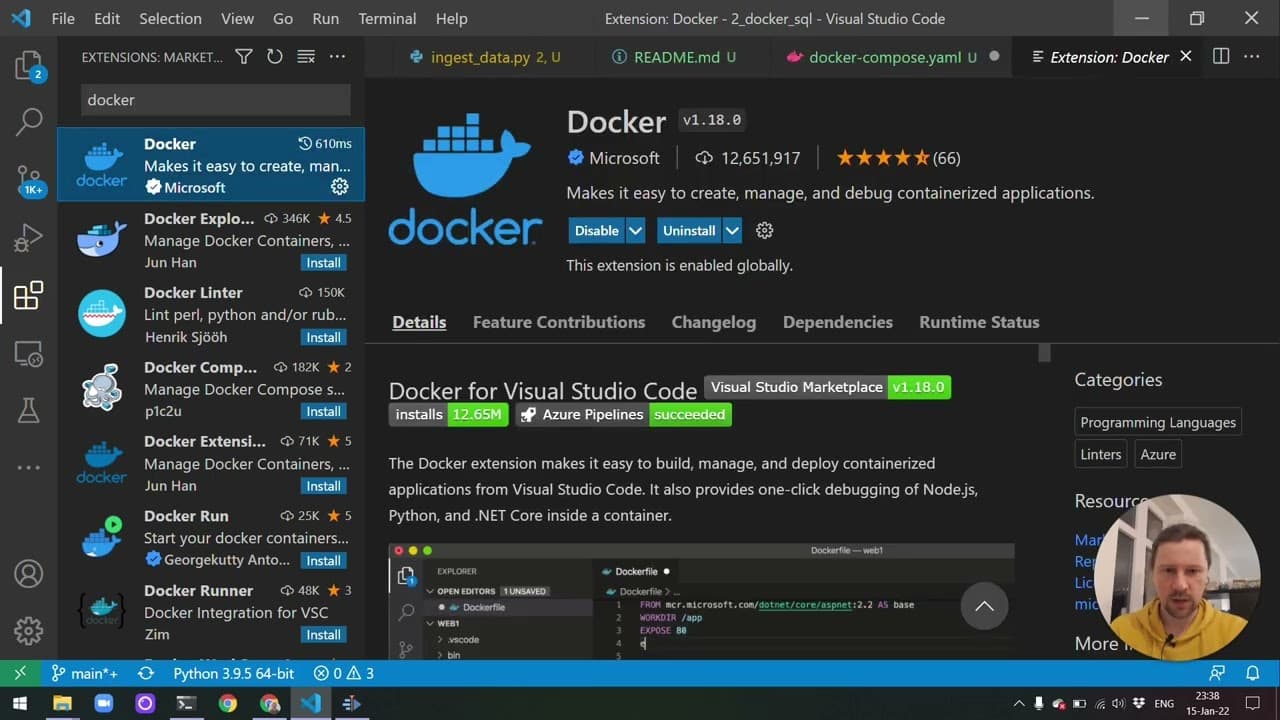Open the Selection menu
Image resolution: width=1280 pixels, height=720 pixels.
pos(170,19)
